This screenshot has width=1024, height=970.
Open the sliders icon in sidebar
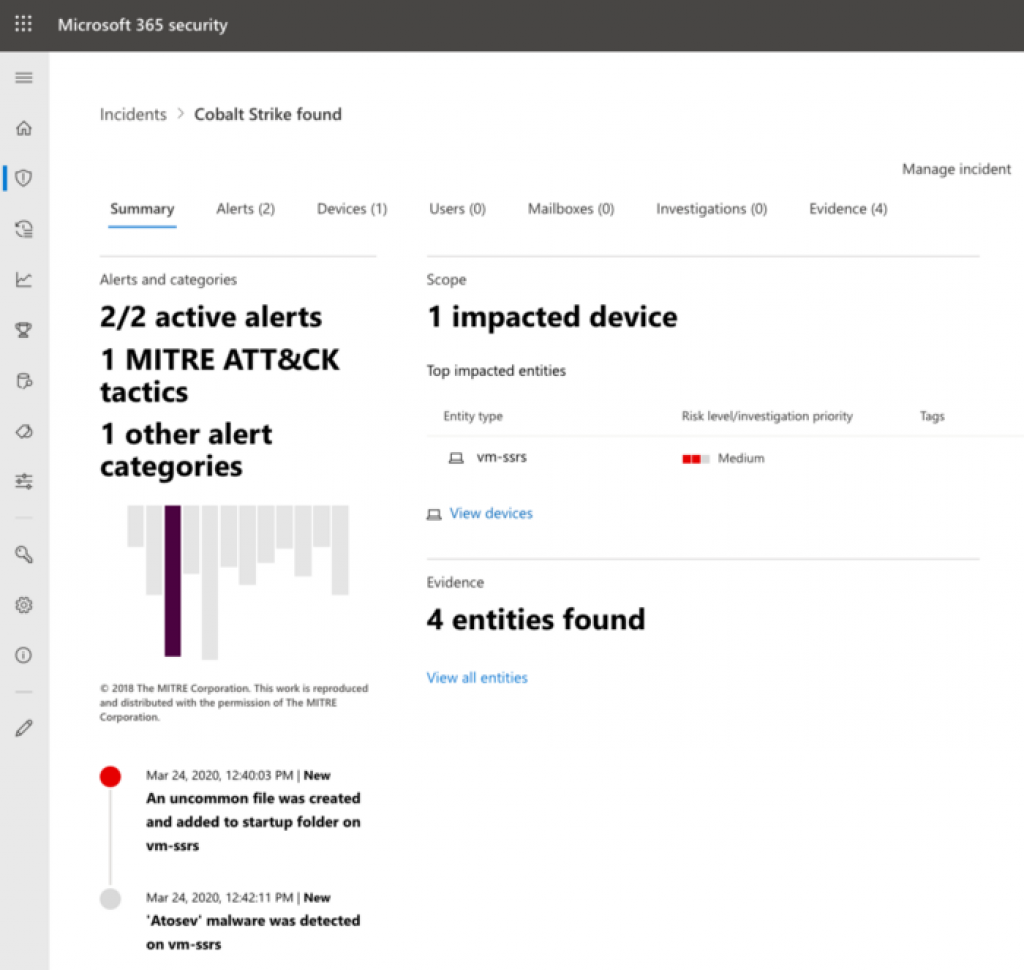pyautogui.click(x=24, y=482)
